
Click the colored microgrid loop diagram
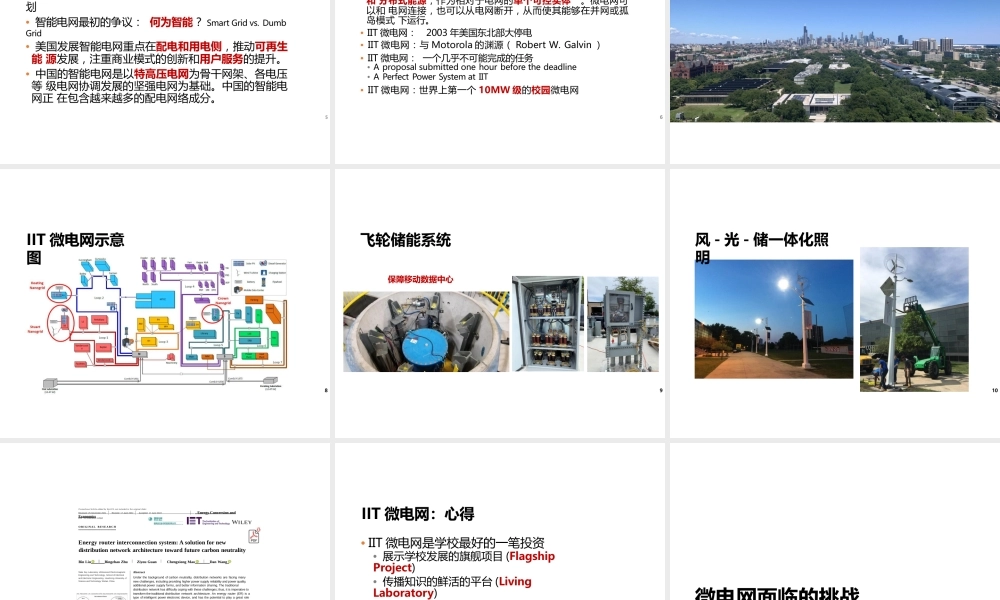point(165,323)
